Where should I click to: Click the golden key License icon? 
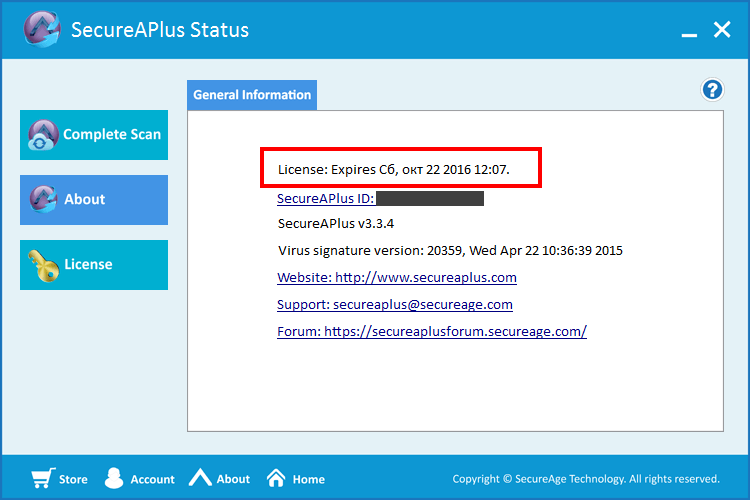point(43,266)
